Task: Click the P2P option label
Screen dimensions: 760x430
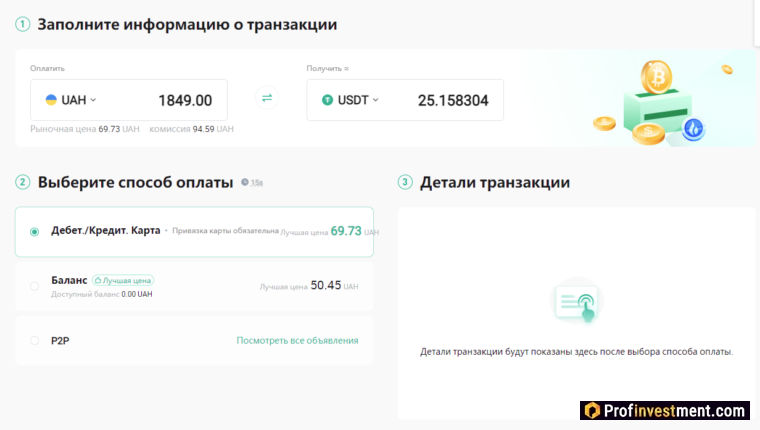Action: tap(60, 341)
